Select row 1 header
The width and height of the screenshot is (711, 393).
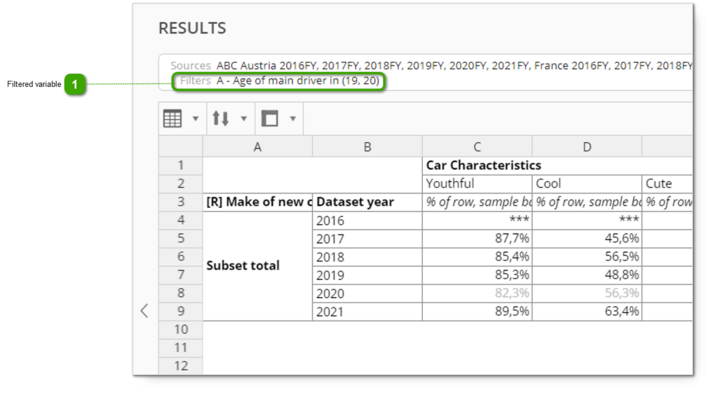click(180, 165)
